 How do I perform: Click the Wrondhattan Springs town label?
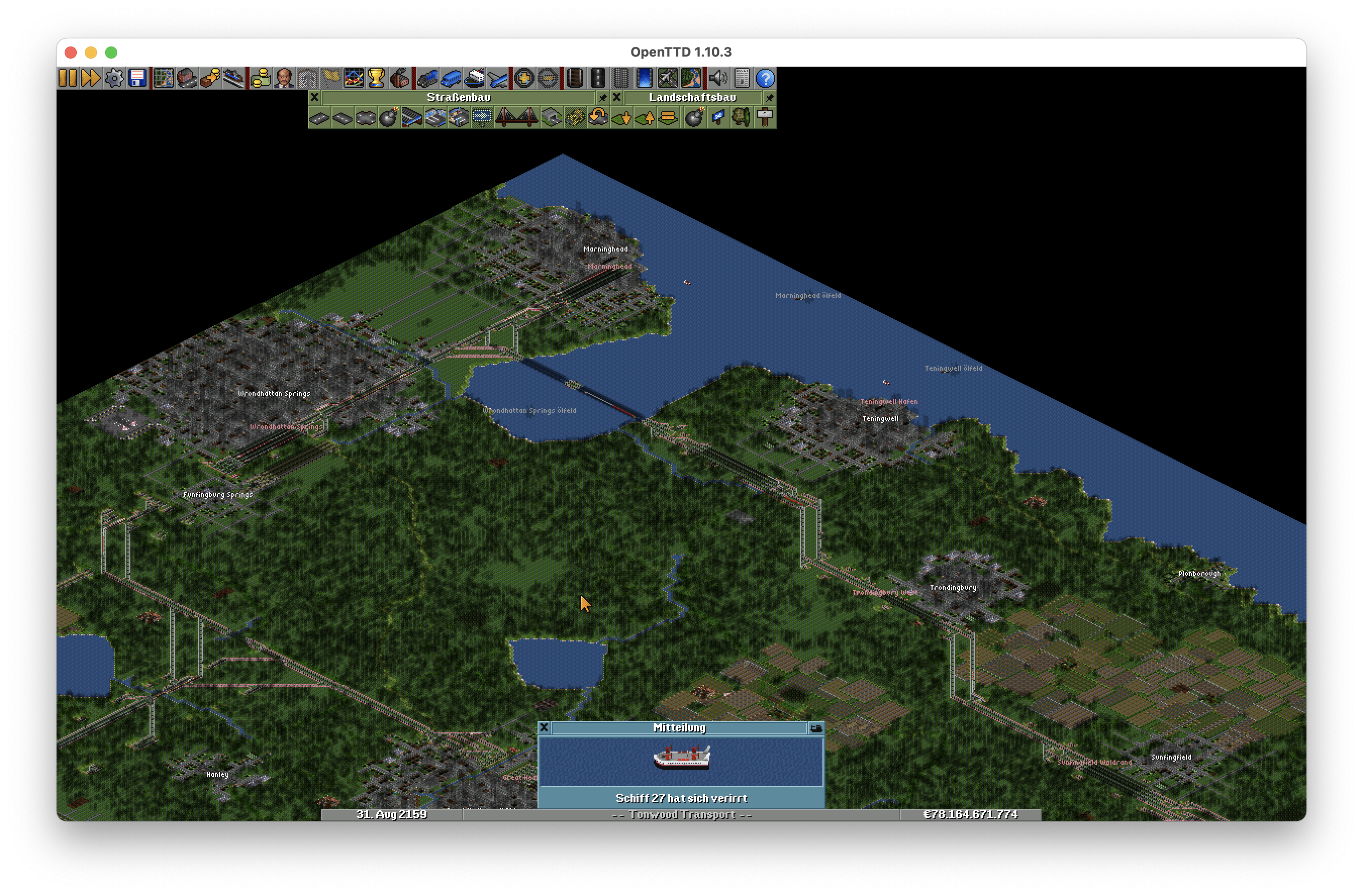(274, 394)
